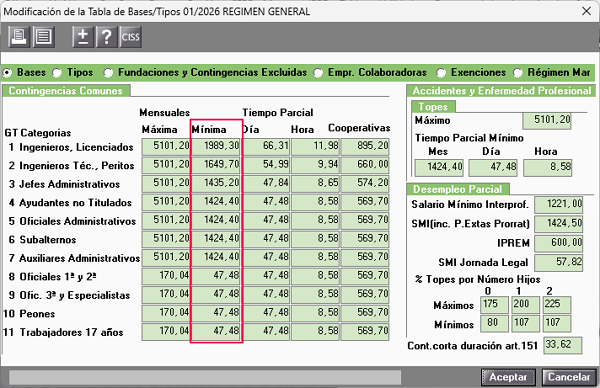Click the 'Topes' section label
The width and height of the screenshot is (600, 388).
point(433,107)
